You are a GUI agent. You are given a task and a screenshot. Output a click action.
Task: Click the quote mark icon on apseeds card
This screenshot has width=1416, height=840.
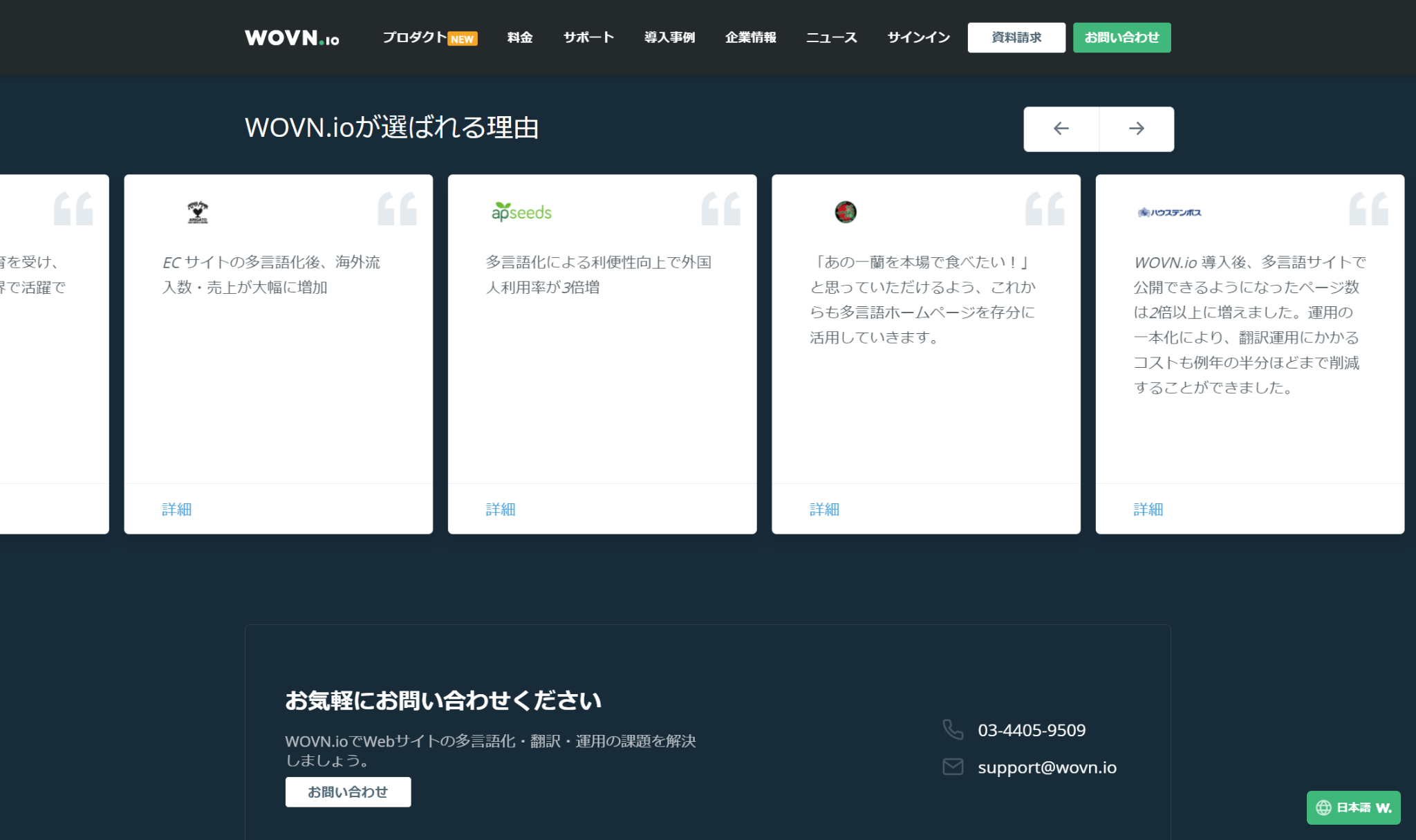(721, 209)
